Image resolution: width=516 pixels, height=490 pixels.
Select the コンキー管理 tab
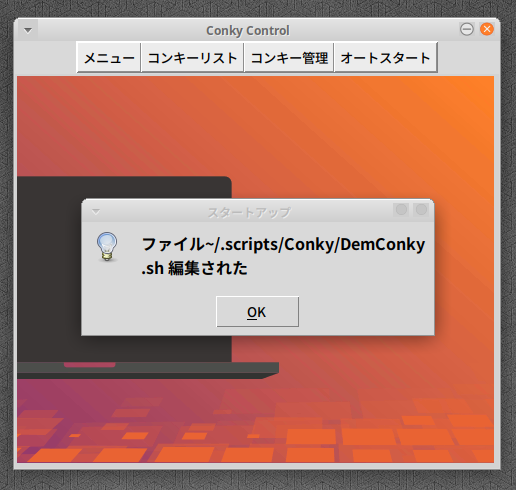tap(289, 57)
